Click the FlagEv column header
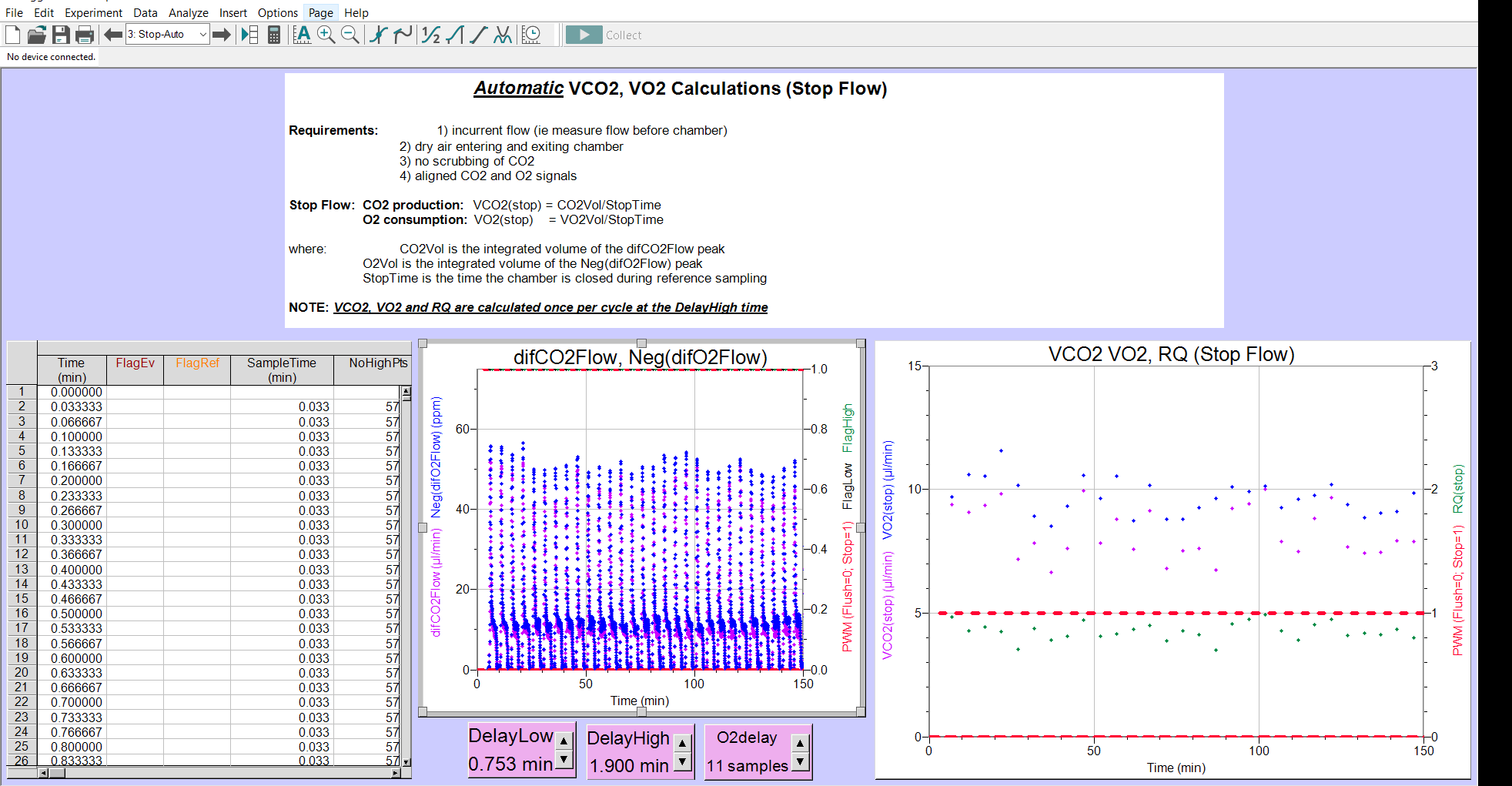The width and height of the screenshot is (1512, 786). click(135, 363)
